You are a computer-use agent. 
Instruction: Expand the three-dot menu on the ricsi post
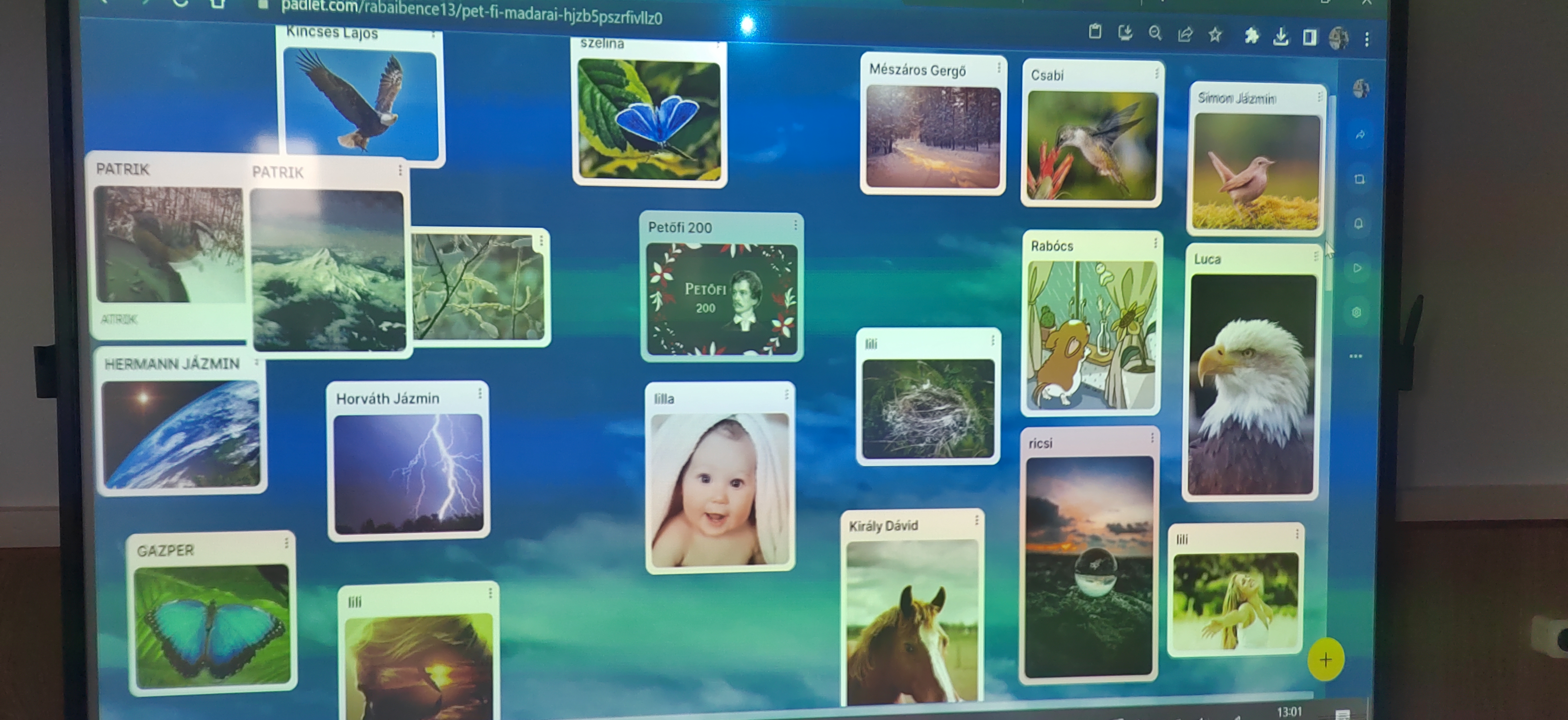[1151, 438]
